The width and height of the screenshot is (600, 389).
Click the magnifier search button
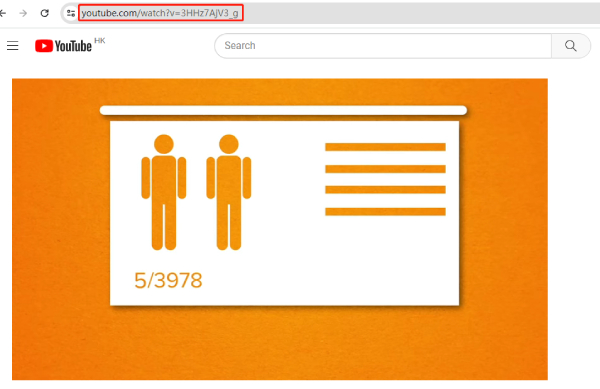(x=571, y=46)
